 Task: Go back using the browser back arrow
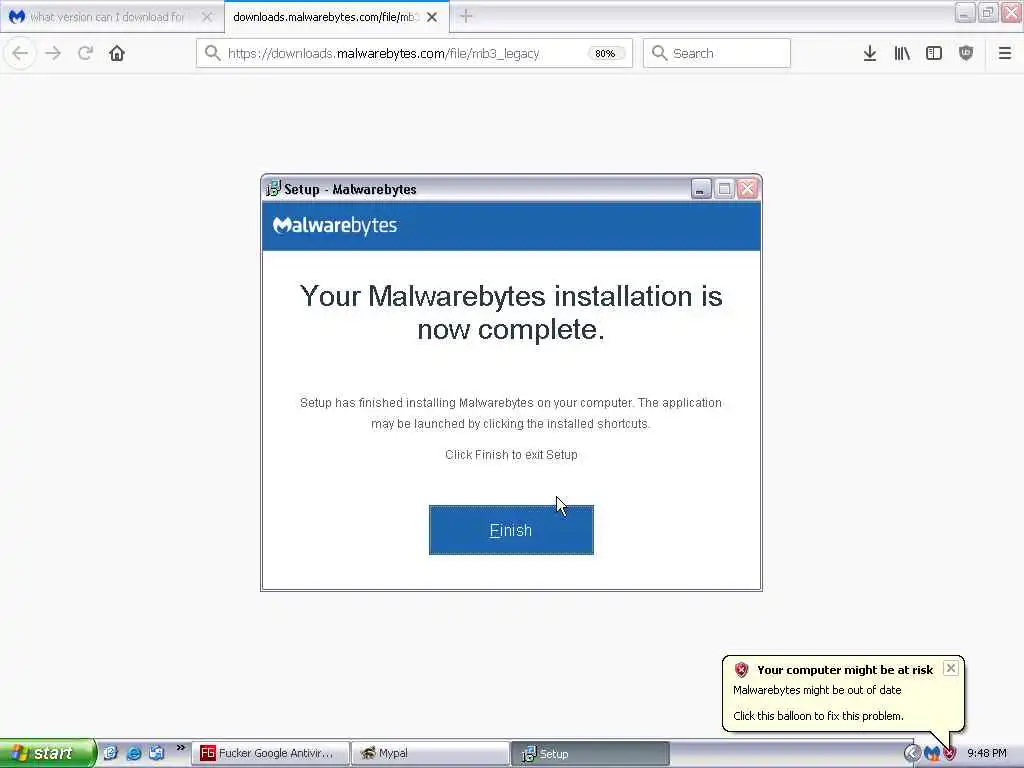pyautogui.click(x=20, y=54)
